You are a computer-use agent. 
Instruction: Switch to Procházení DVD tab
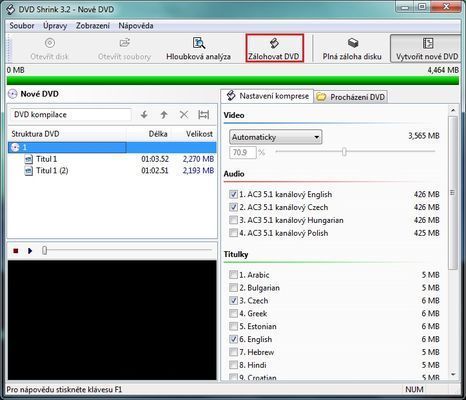click(x=351, y=97)
